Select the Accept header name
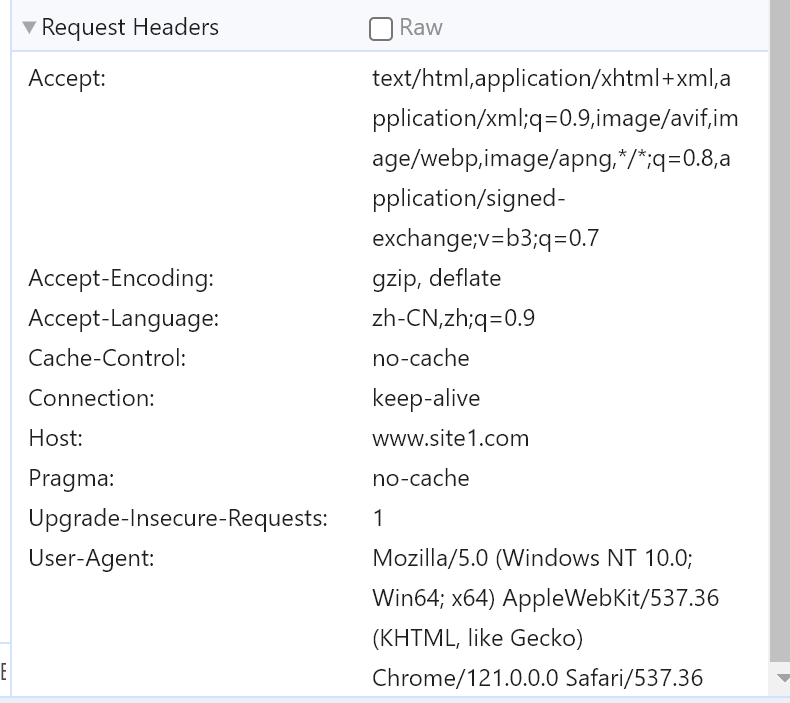 (67, 78)
